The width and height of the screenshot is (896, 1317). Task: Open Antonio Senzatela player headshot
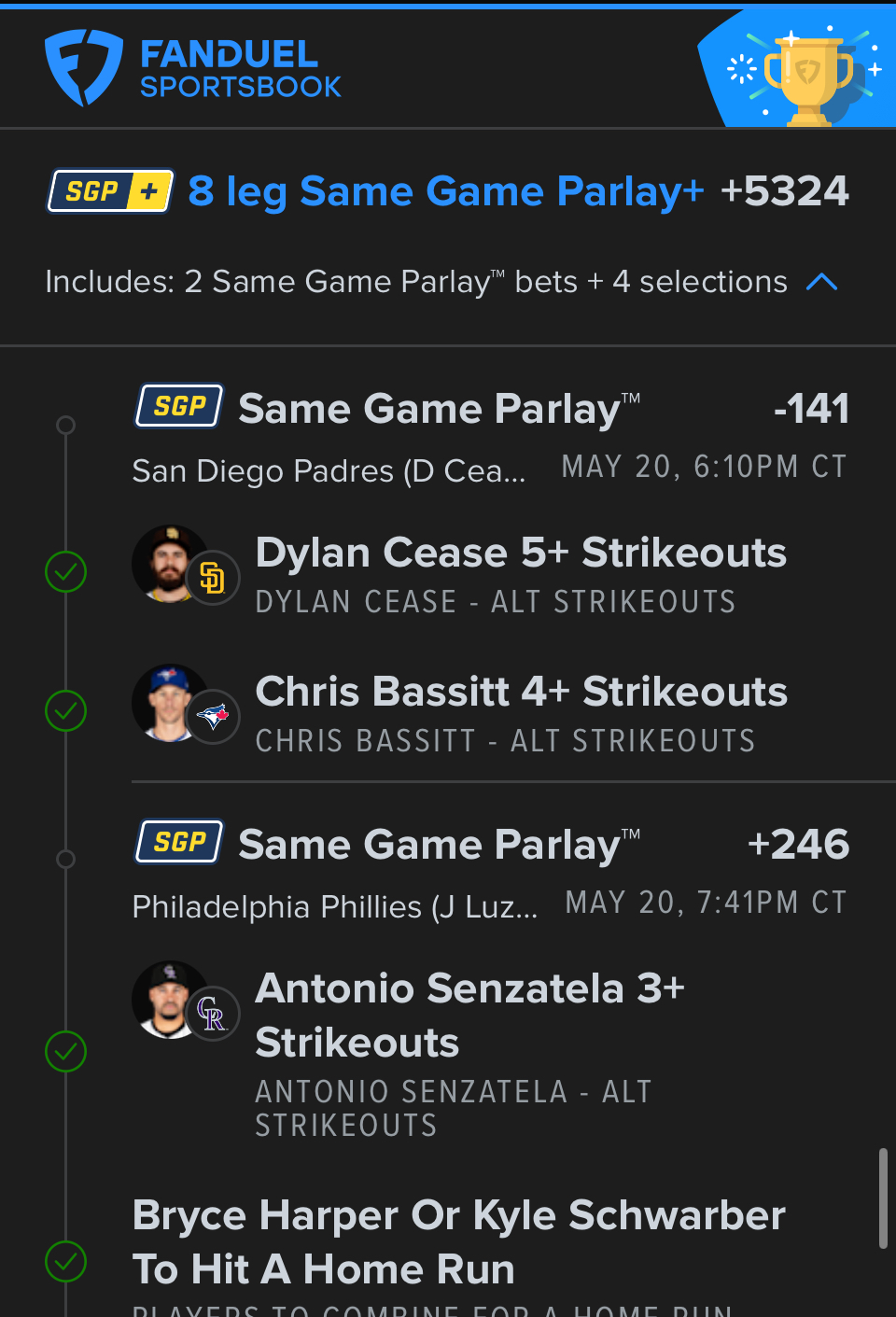(166, 999)
